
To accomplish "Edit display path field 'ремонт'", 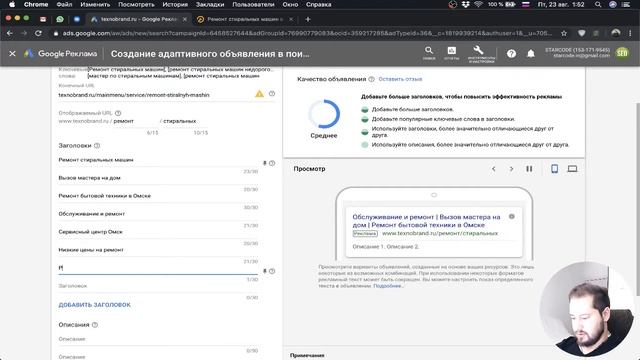I will pos(136,121).
